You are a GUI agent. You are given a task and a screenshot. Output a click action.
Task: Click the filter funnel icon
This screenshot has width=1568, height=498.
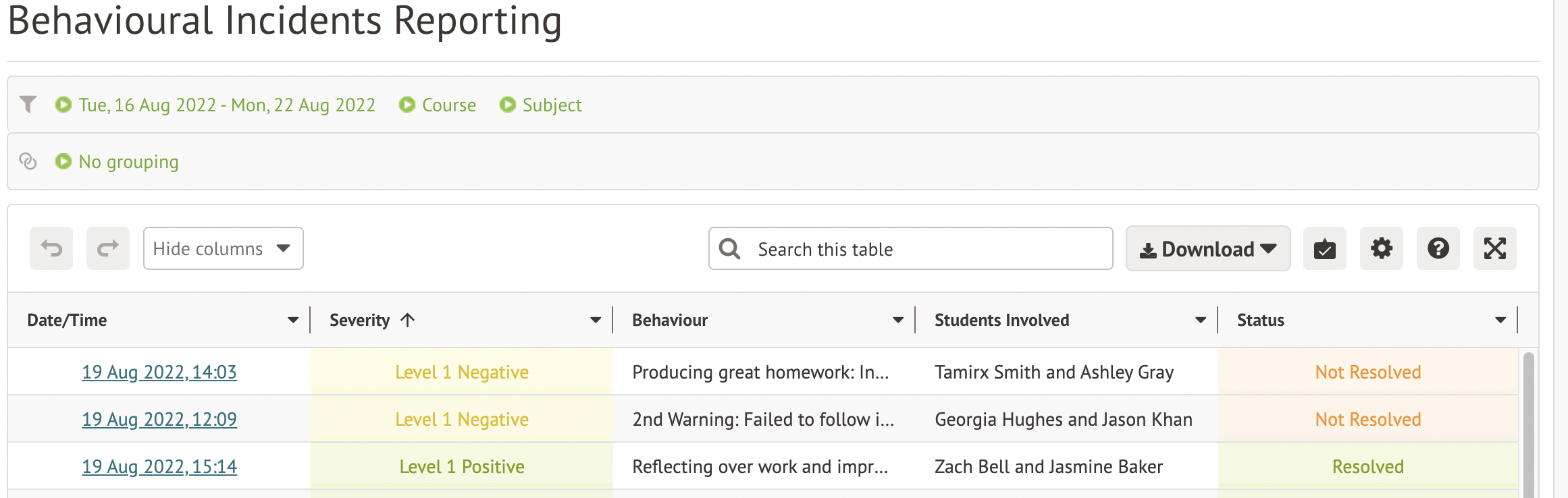click(28, 105)
